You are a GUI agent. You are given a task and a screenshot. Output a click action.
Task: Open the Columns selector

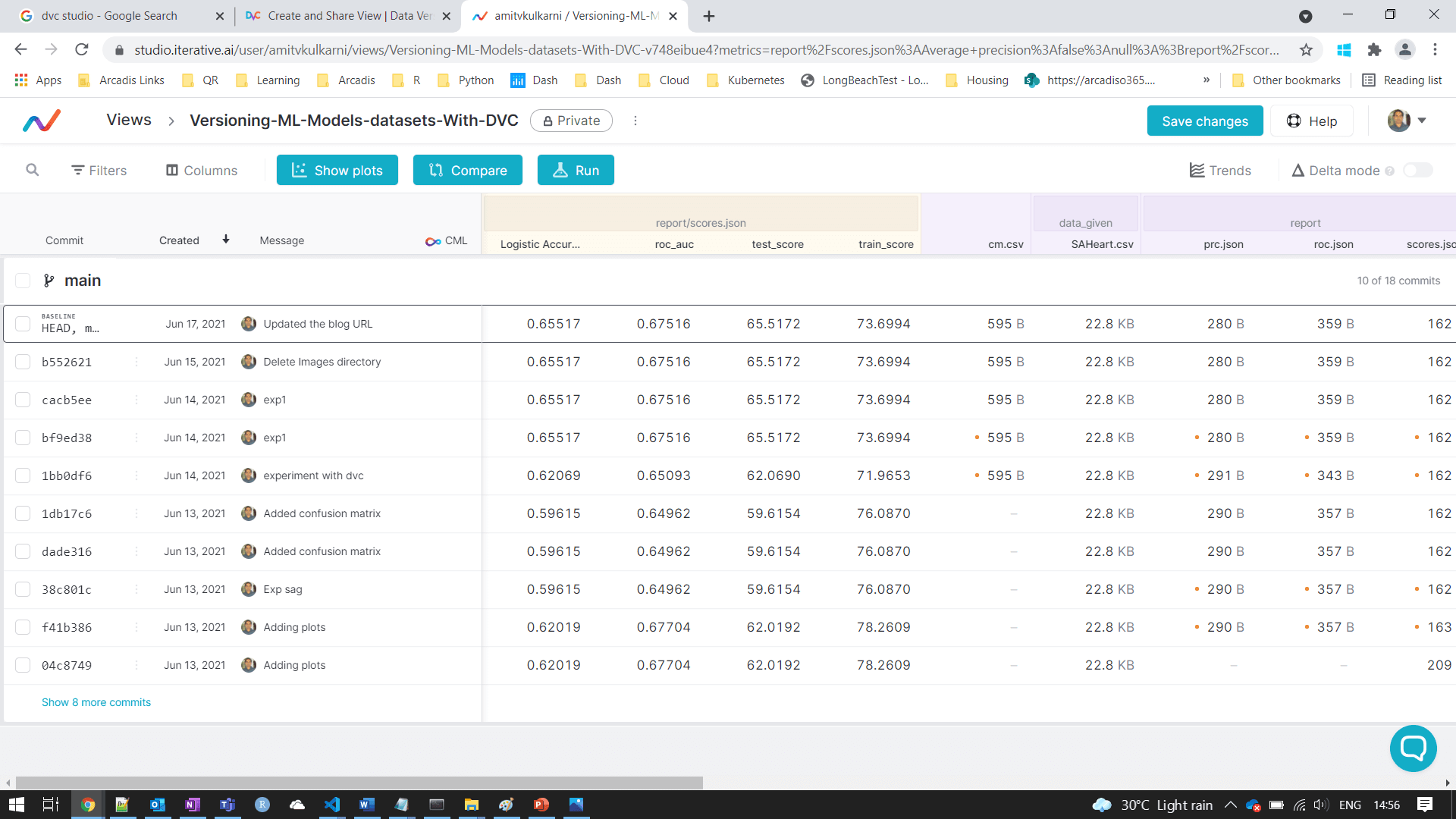(202, 171)
